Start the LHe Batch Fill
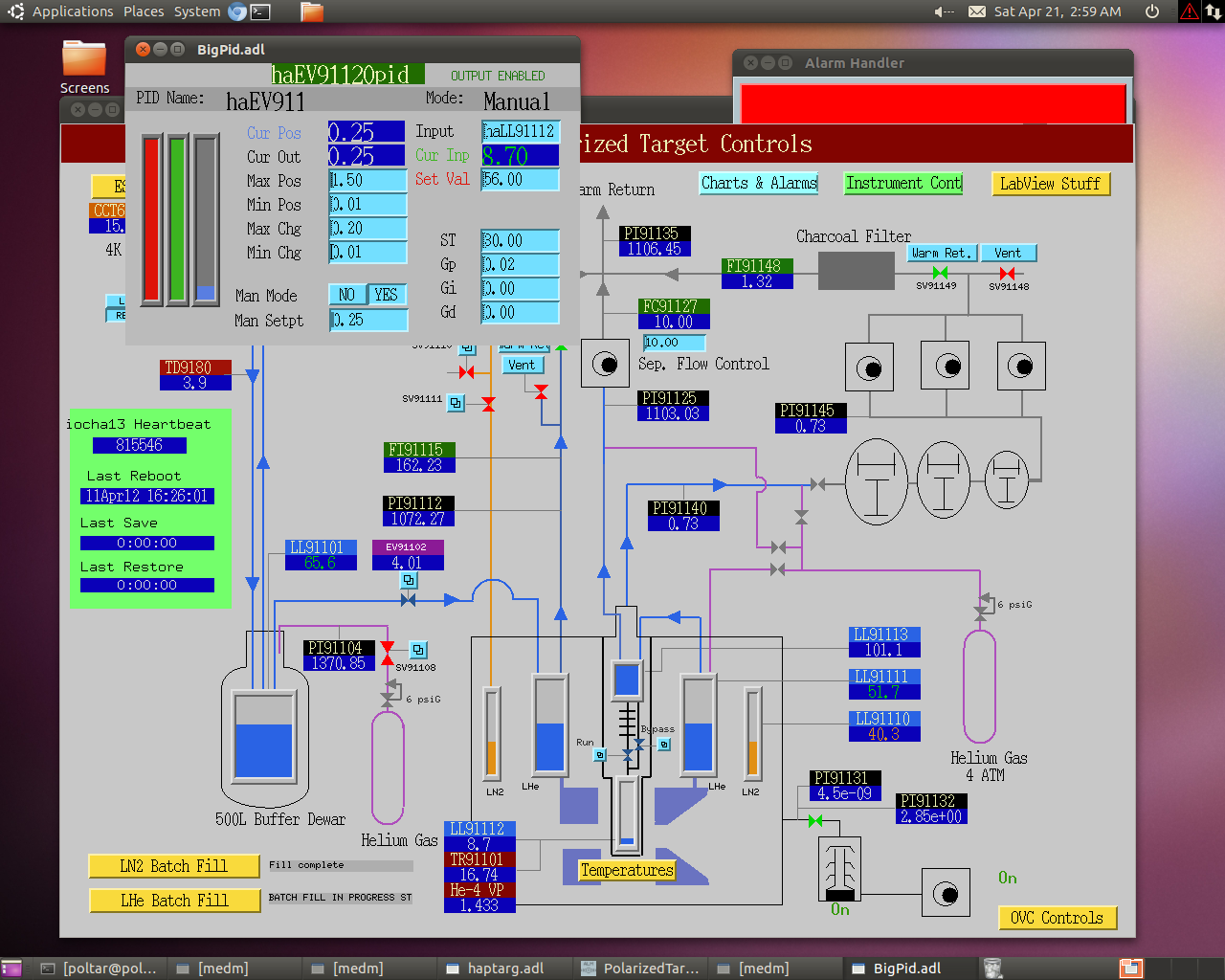Viewport: 1225px width, 980px height. click(x=174, y=901)
